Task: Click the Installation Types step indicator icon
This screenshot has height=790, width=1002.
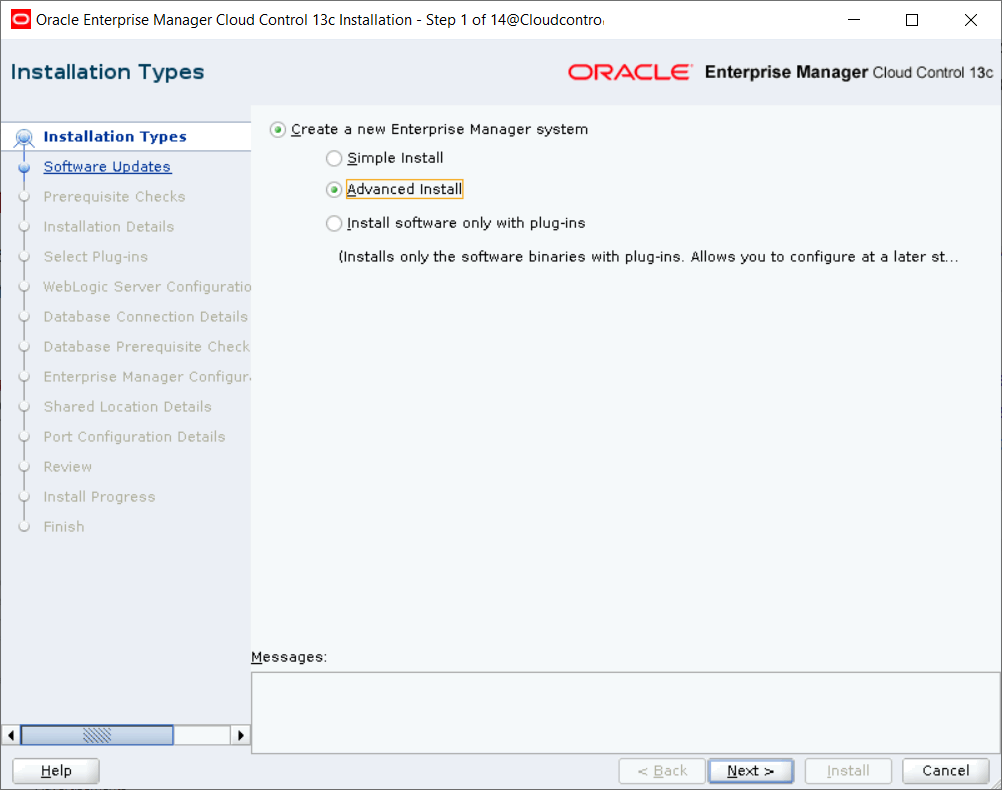Action: [24, 137]
